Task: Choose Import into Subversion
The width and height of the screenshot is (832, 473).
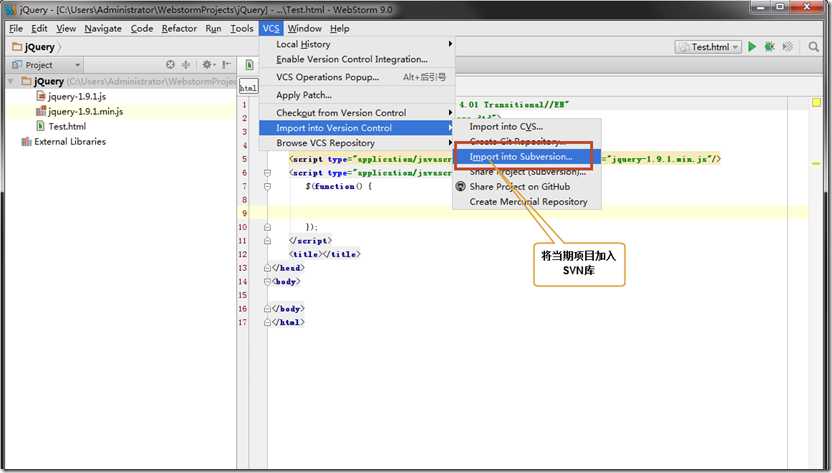Action: tap(527, 157)
